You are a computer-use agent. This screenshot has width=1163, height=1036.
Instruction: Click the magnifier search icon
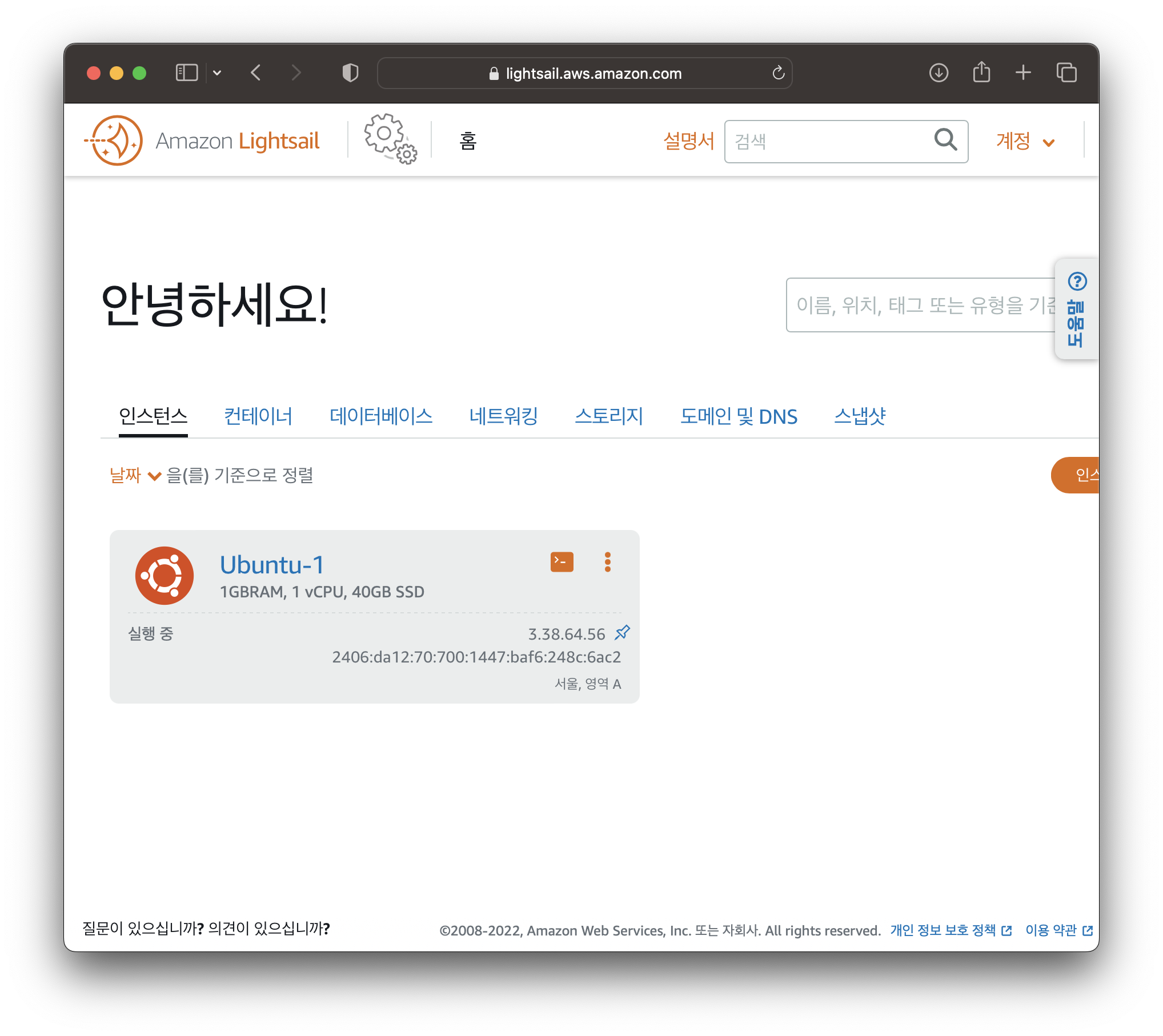945,140
